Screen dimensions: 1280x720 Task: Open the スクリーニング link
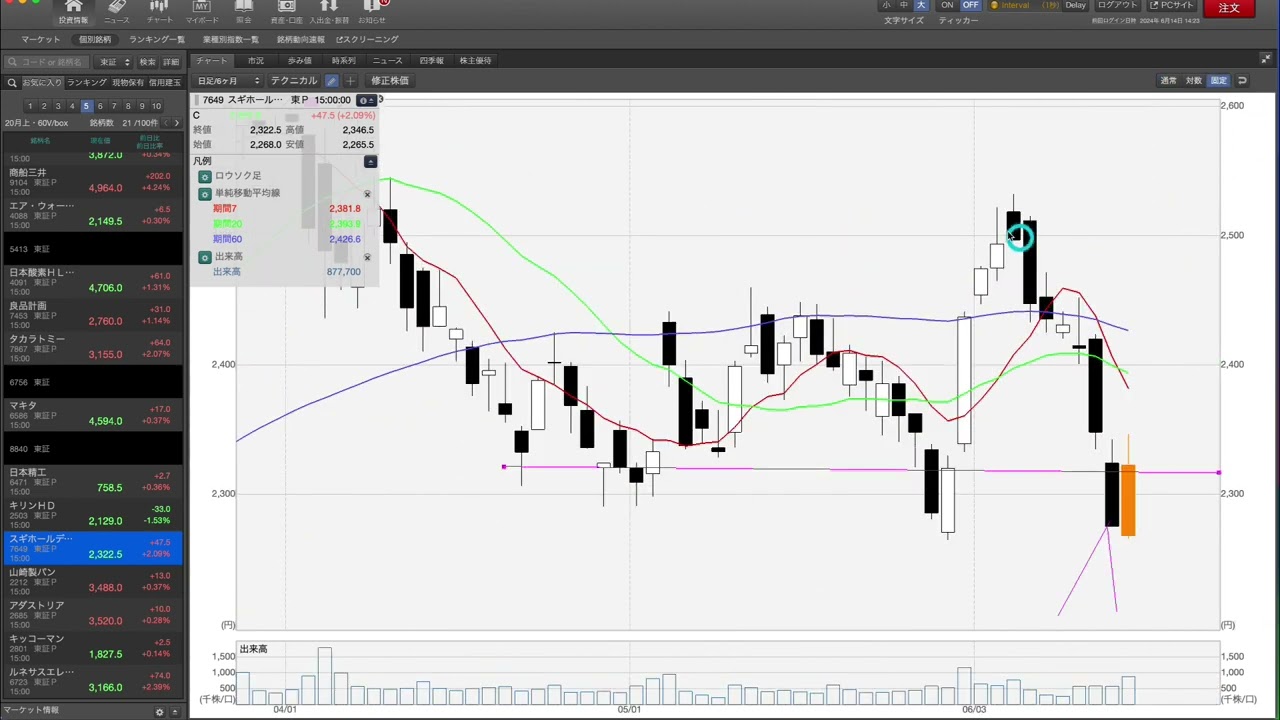point(367,39)
